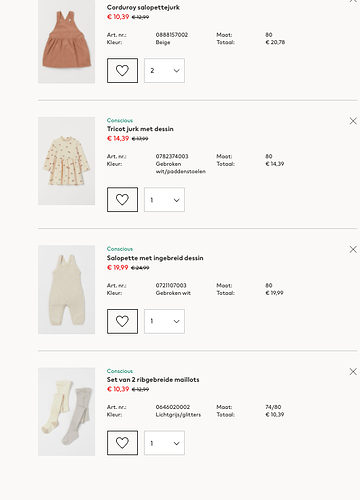Open Set van 2 ribgebreide maillots link
The height and width of the screenshot is (500, 360).
click(153, 380)
